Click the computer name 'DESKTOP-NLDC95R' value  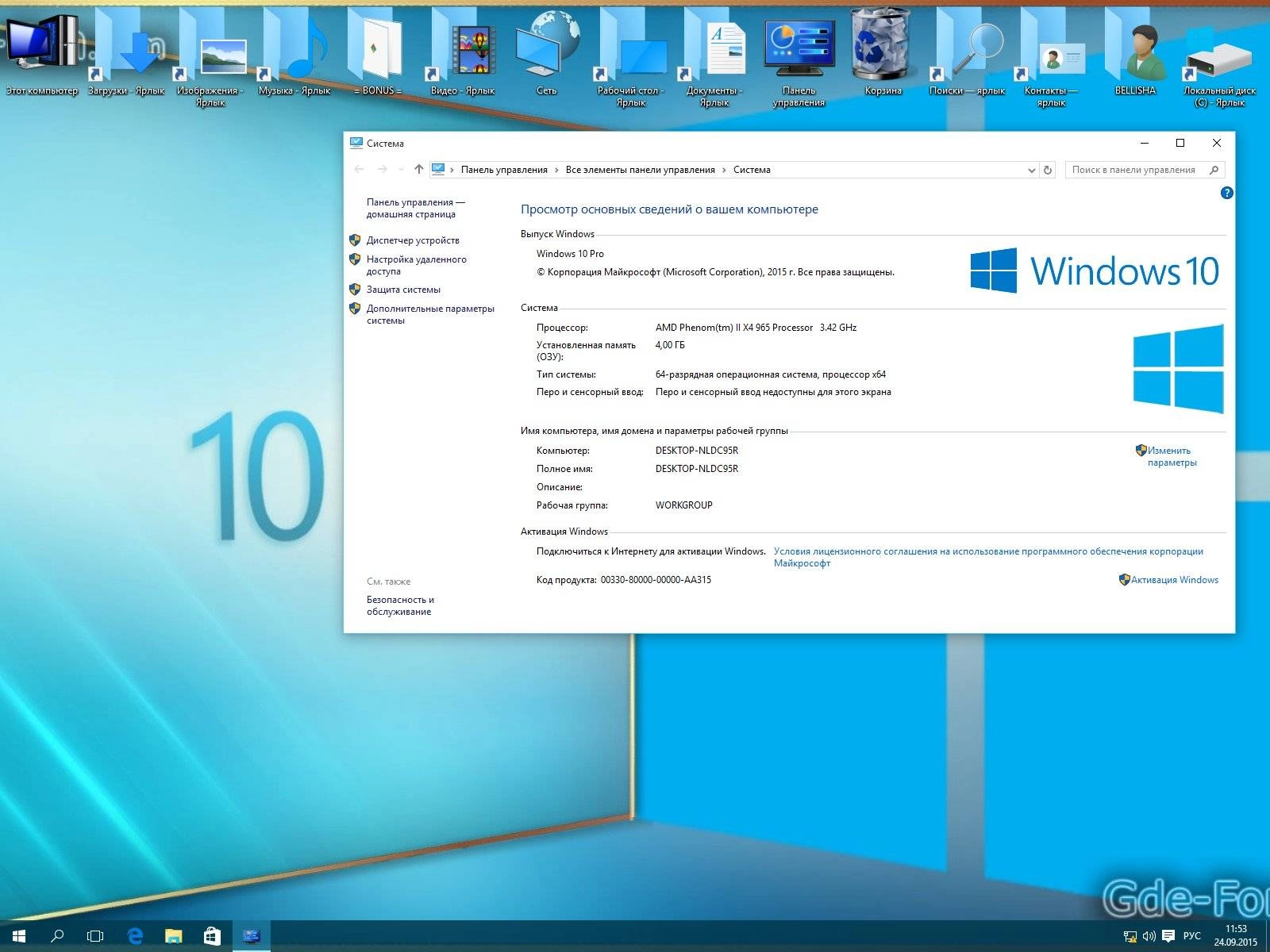pyautogui.click(x=697, y=451)
